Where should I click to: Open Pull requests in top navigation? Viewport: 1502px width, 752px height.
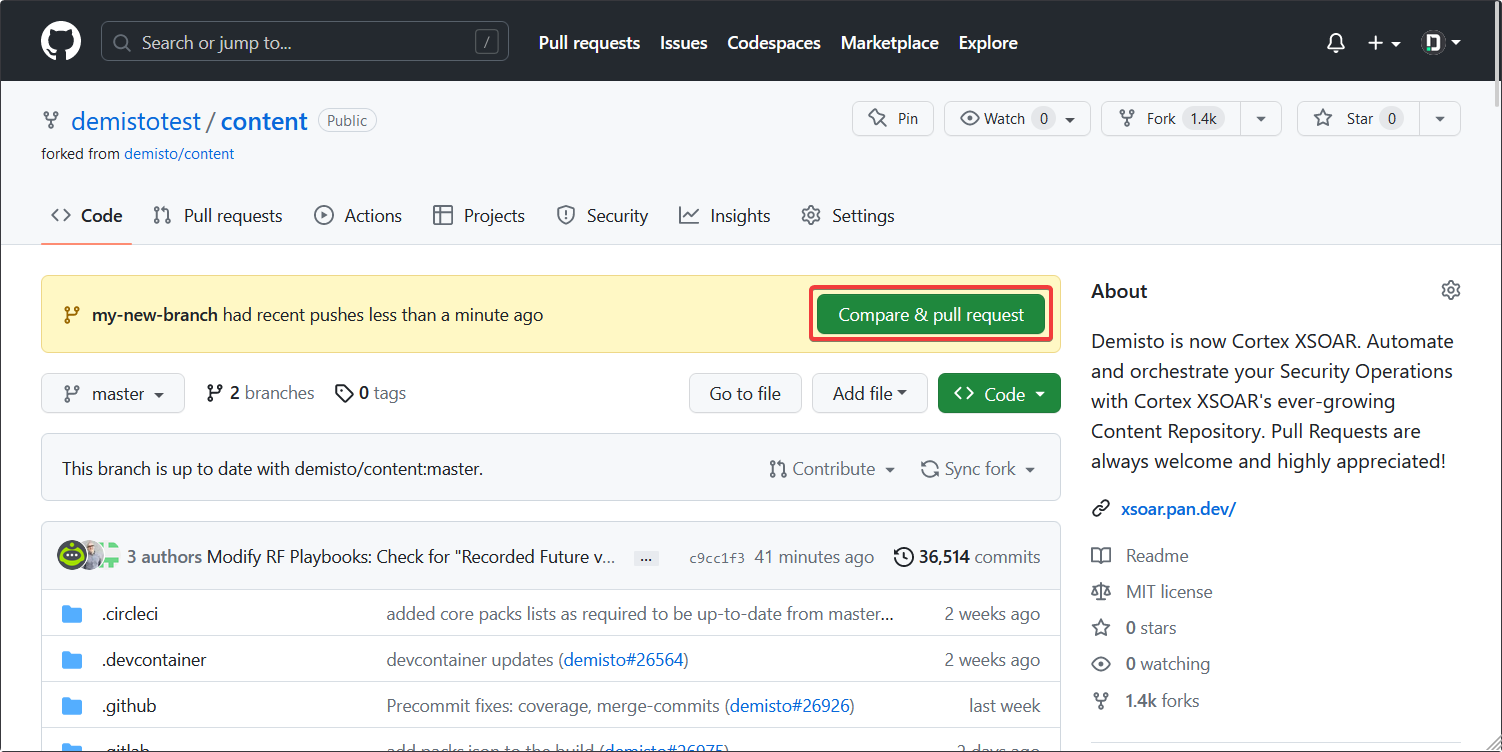pos(589,43)
